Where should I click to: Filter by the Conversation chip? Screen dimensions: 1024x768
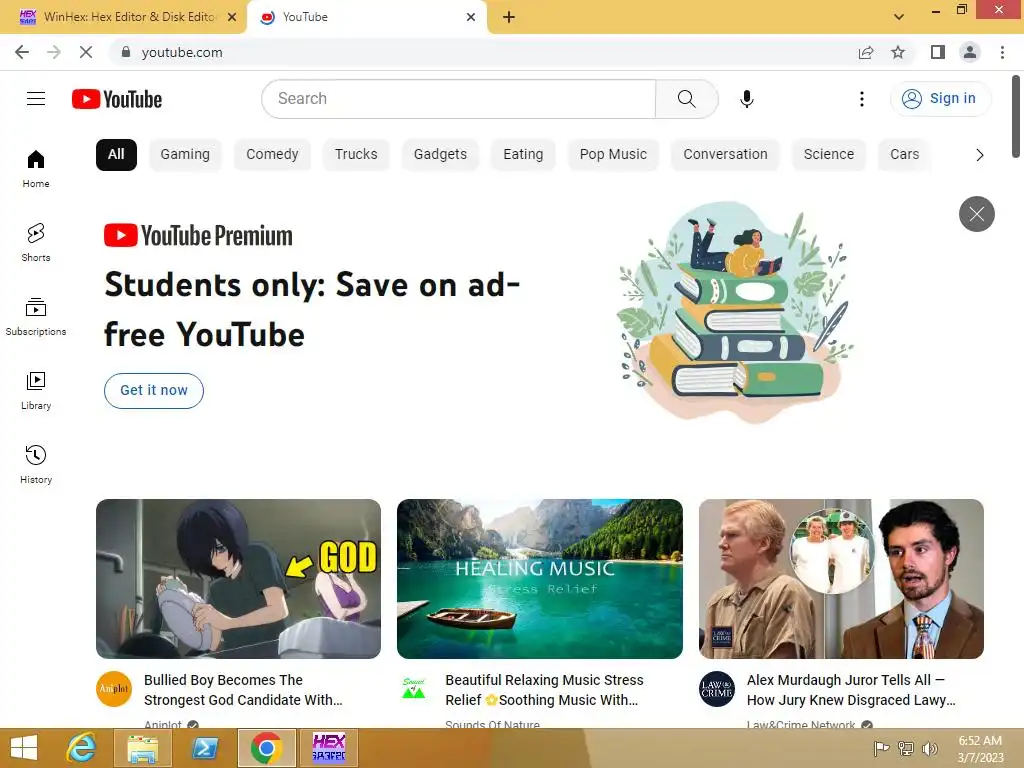click(x=726, y=155)
